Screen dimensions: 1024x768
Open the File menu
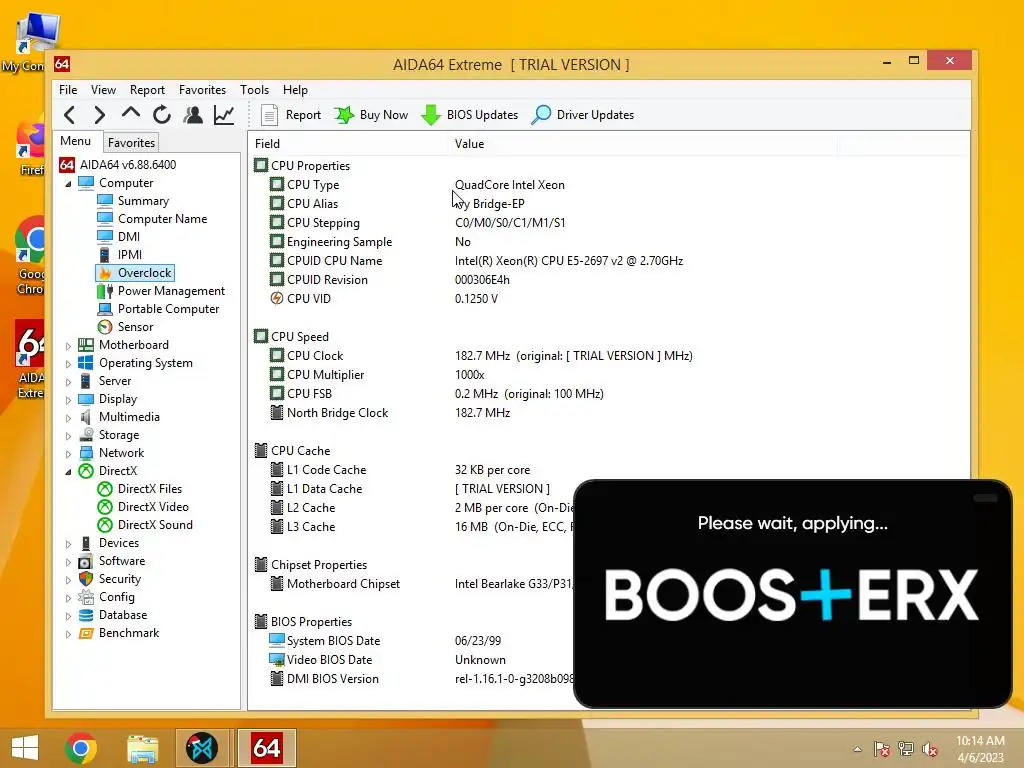tap(68, 89)
